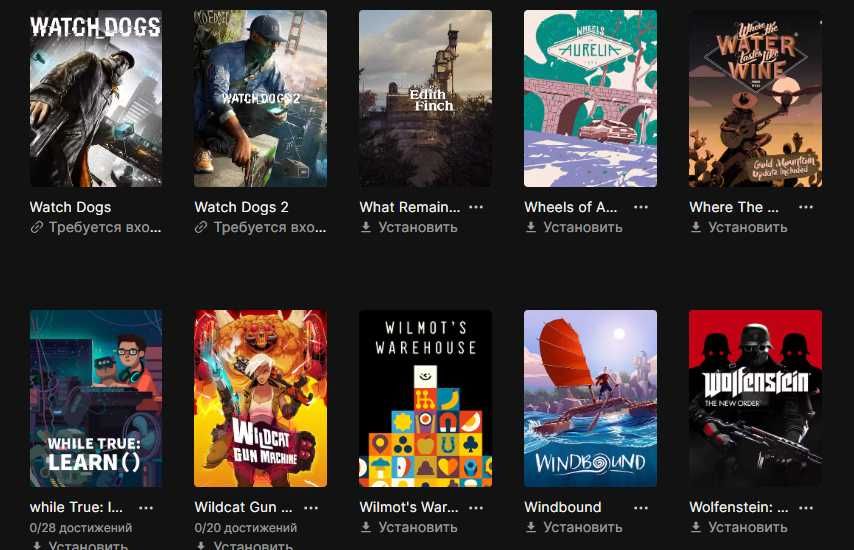Click the download icon under Wheels of Aurelia
The height and width of the screenshot is (550, 854).
(x=531, y=227)
